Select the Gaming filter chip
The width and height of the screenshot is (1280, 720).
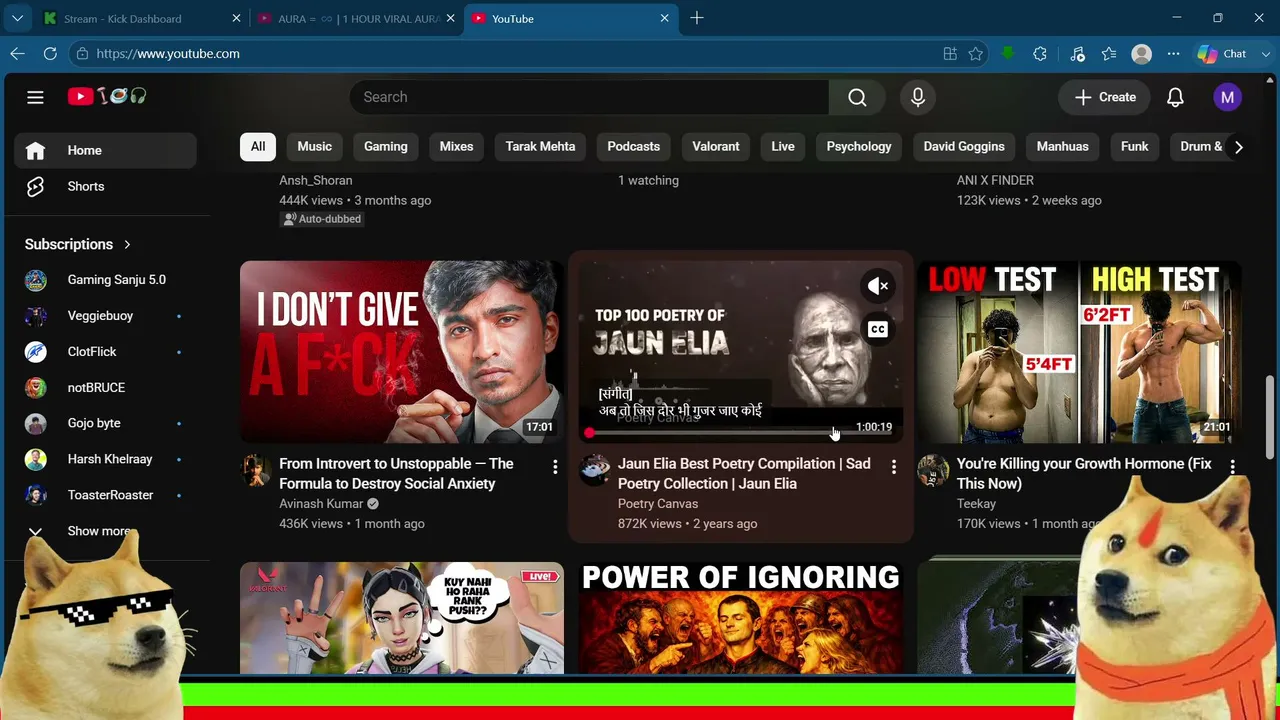point(386,147)
